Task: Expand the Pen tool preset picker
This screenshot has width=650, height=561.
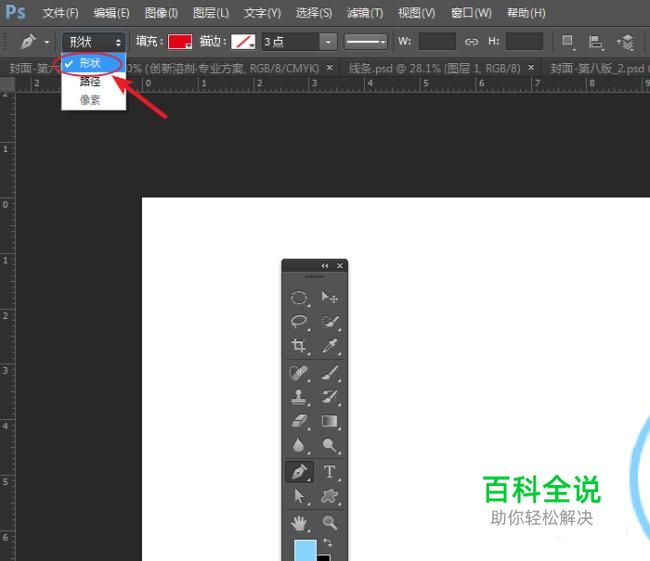Action: coord(47,42)
